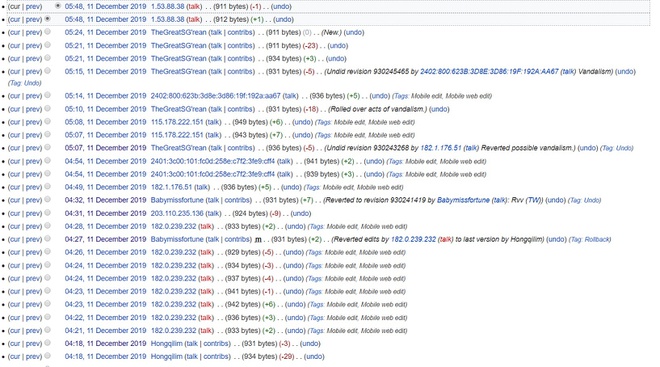Open user Babymissfortune on the 04:32 row
Image resolution: width=660 pixels, height=367 pixels.
(x=177, y=200)
